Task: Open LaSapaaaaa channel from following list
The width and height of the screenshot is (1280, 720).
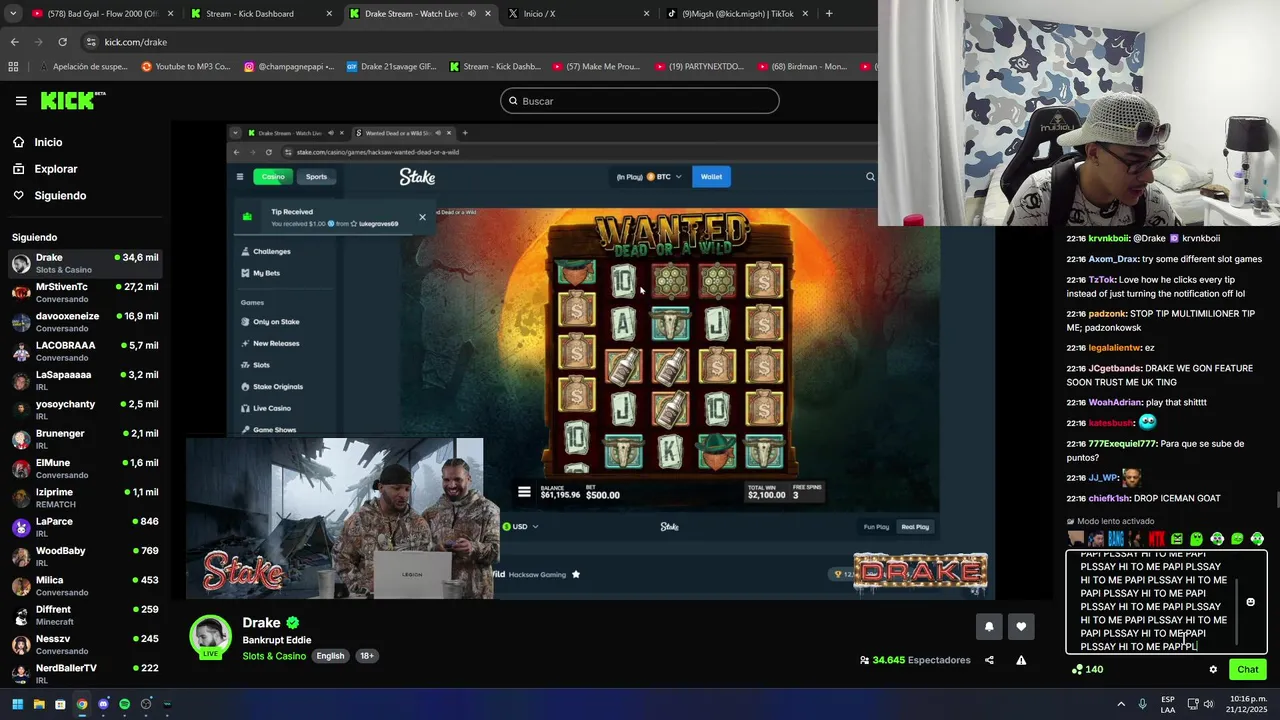Action: pos(85,381)
